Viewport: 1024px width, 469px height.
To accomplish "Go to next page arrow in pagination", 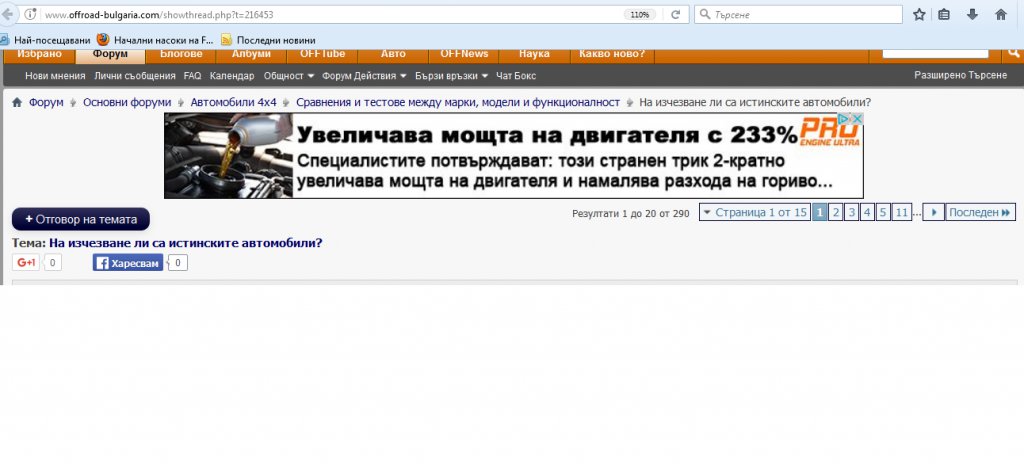I will (933, 212).
